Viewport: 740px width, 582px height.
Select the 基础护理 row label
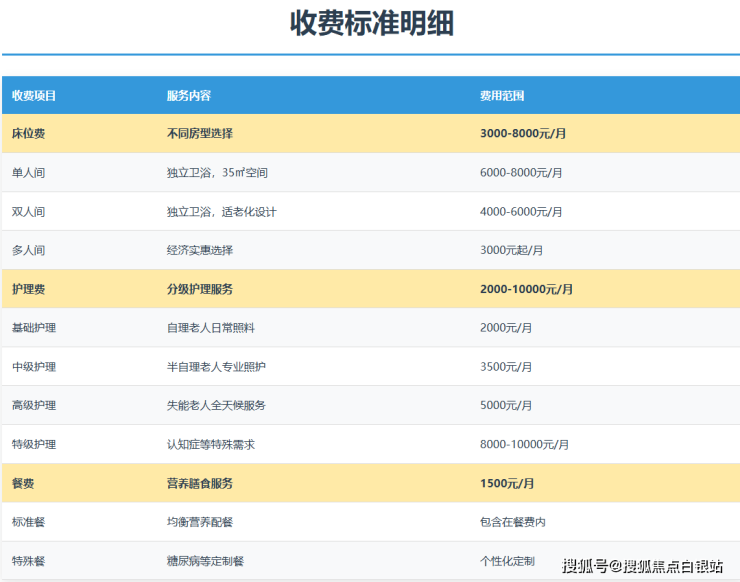(34, 328)
